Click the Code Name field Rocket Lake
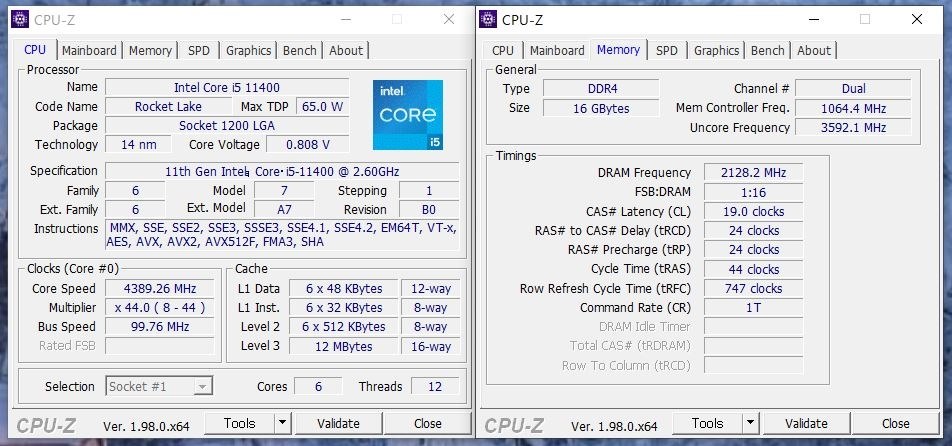 (168, 106)
